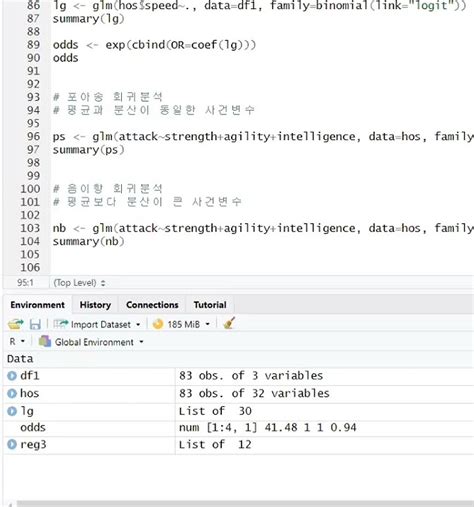Click the odds variable row
Viewport: 474px width, 507px height.
click(238, 428)
